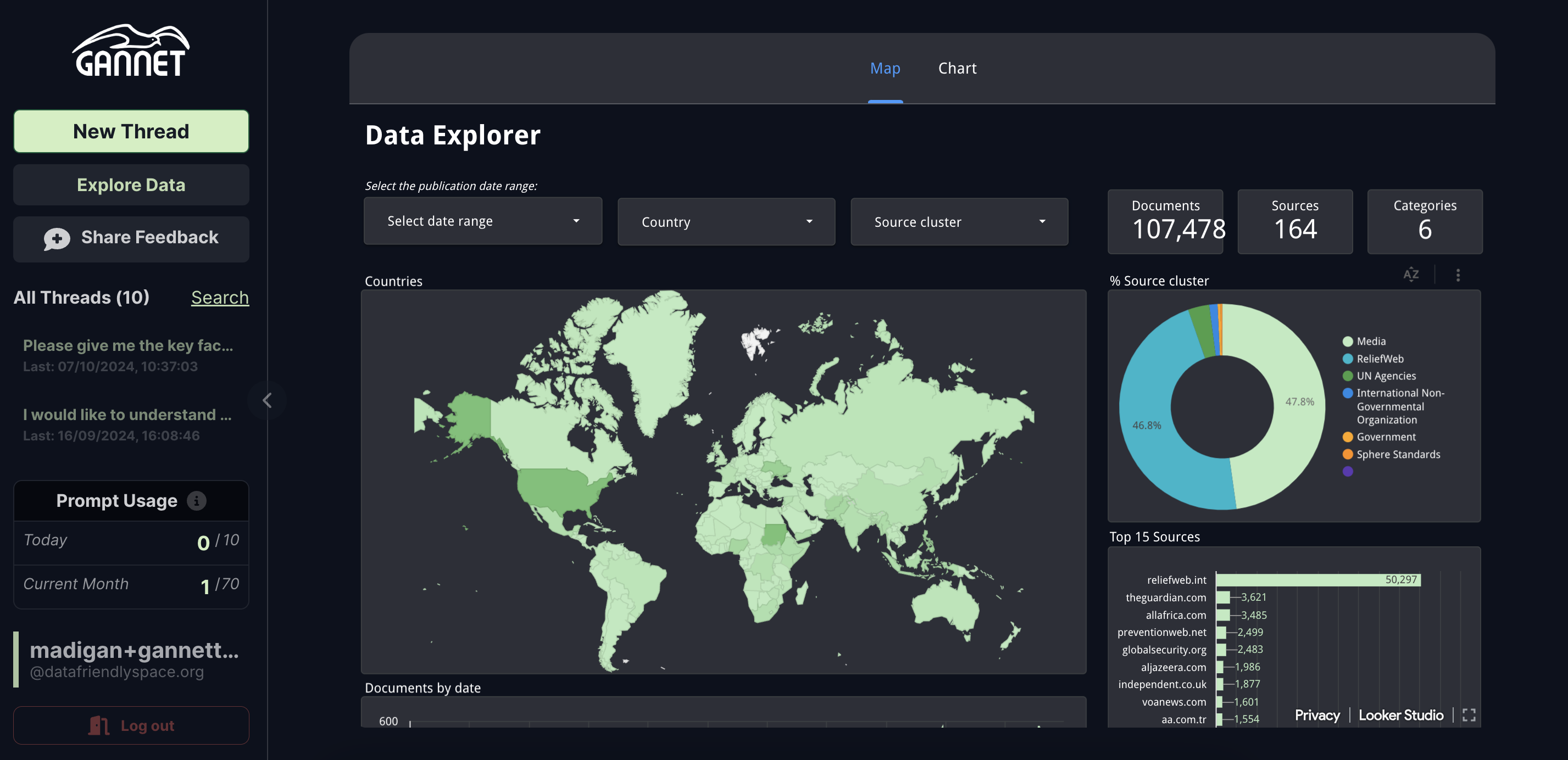
Task: Start a New Thread
Action: click(131, 131)
